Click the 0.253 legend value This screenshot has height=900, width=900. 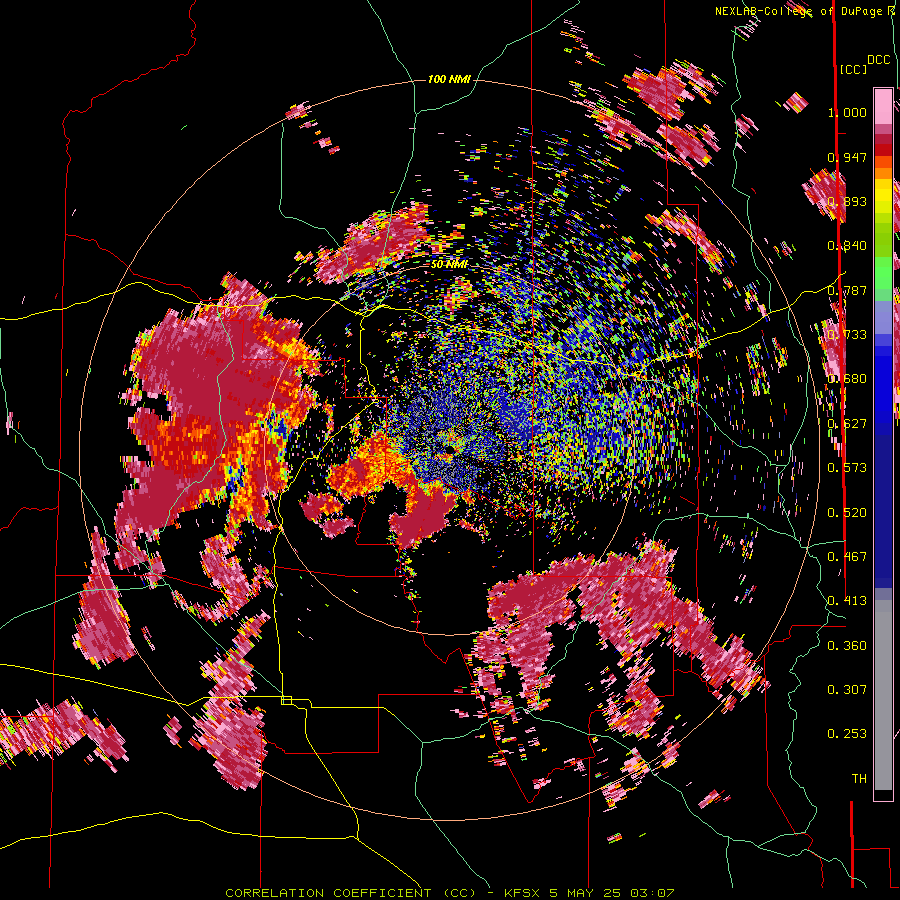click(x=847, y=734)
